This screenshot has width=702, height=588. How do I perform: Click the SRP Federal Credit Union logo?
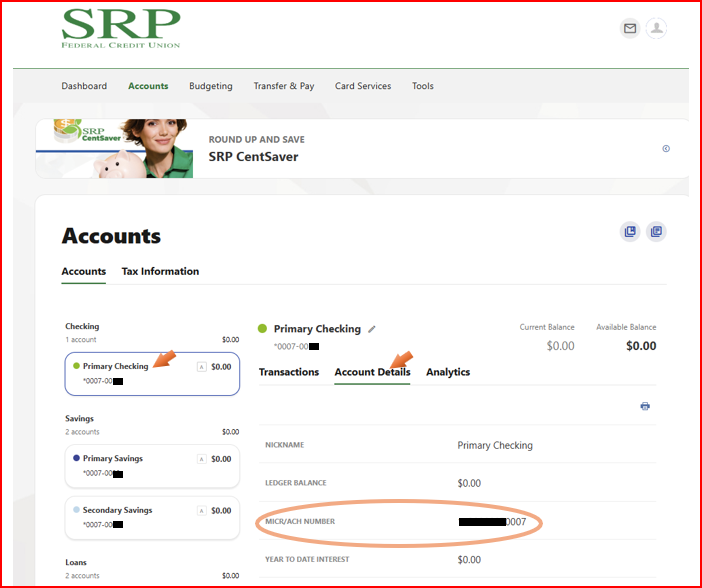121,28
